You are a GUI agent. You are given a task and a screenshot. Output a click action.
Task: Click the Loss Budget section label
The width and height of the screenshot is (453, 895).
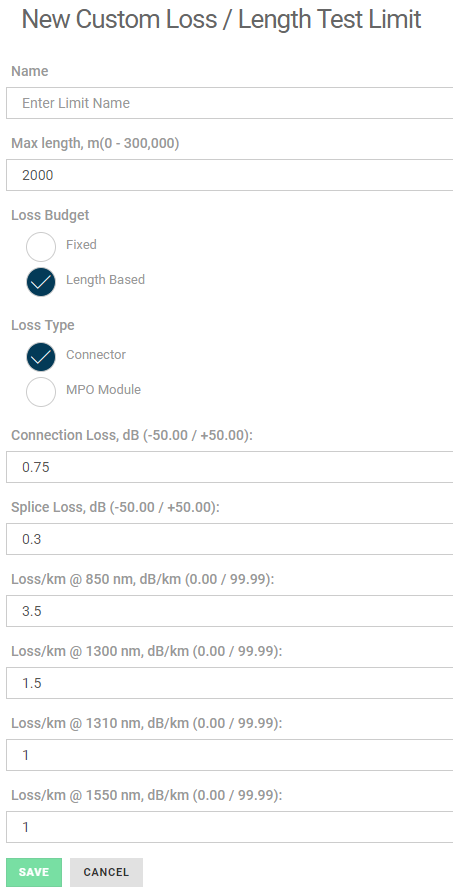point(50,215)
